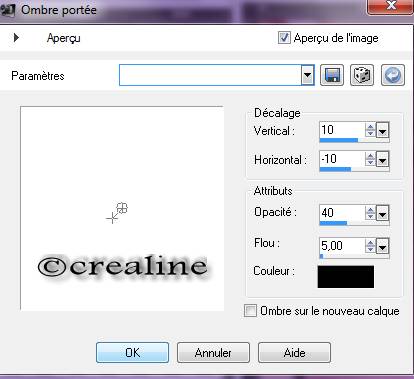Click the randomize parameters dice icon
The height and width of the screenshot is (379, 414).
(362, 75)
